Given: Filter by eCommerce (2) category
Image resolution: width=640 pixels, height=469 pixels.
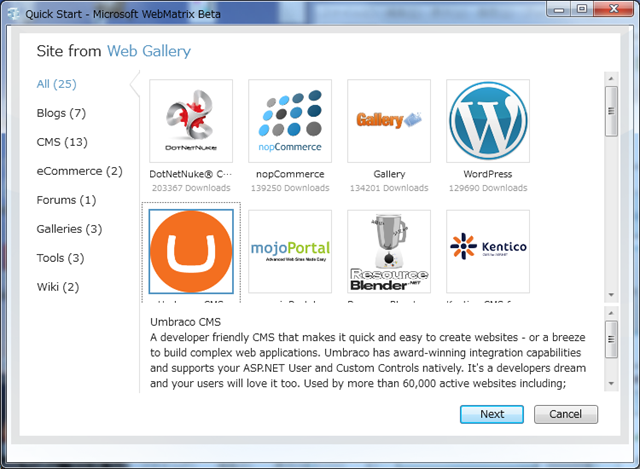Looking at the screenshot, I should [x=79, y=171].
